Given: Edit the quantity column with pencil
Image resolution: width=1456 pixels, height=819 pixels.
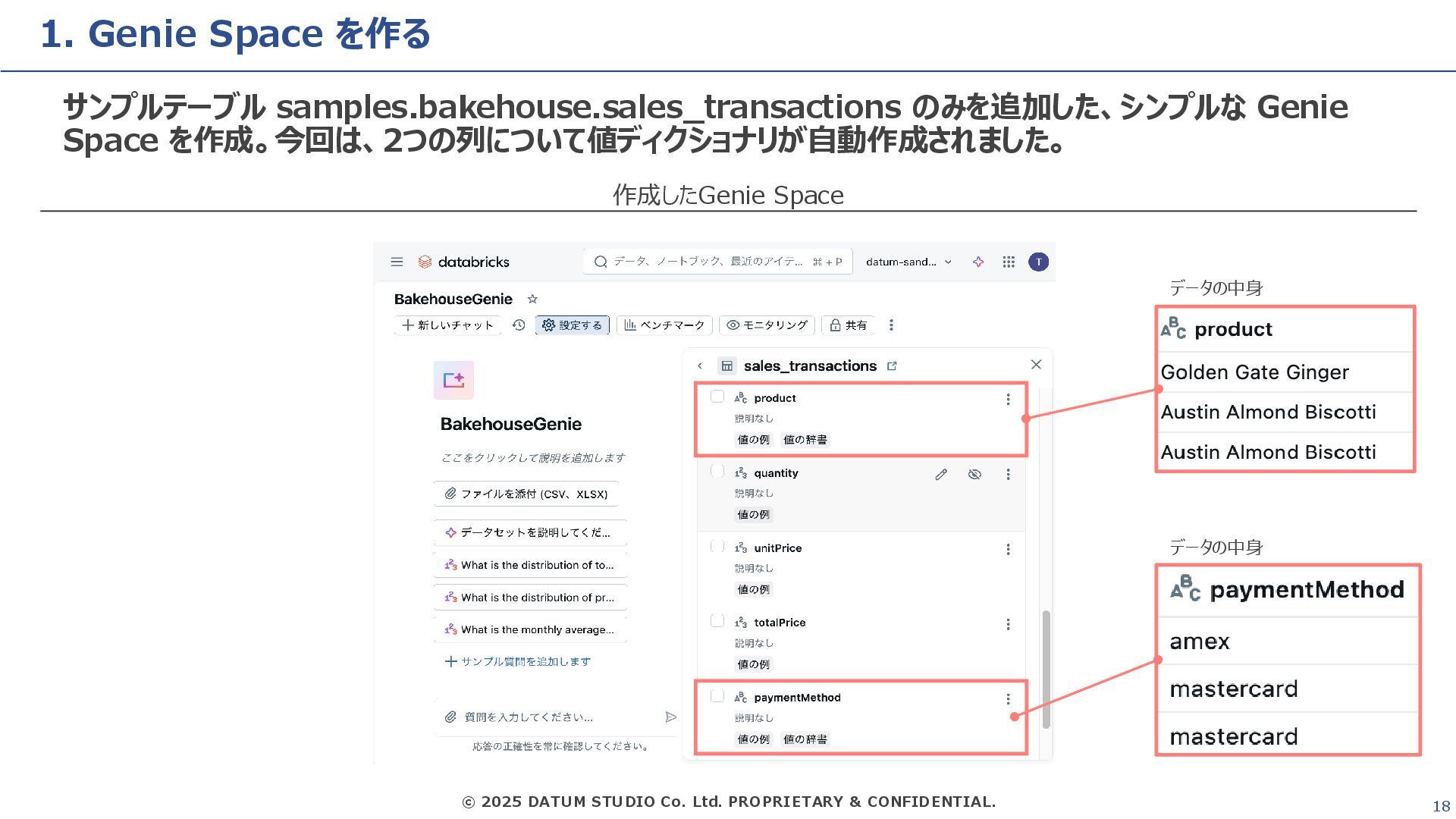Looking at the screenshot, I should tap(941, 475).
